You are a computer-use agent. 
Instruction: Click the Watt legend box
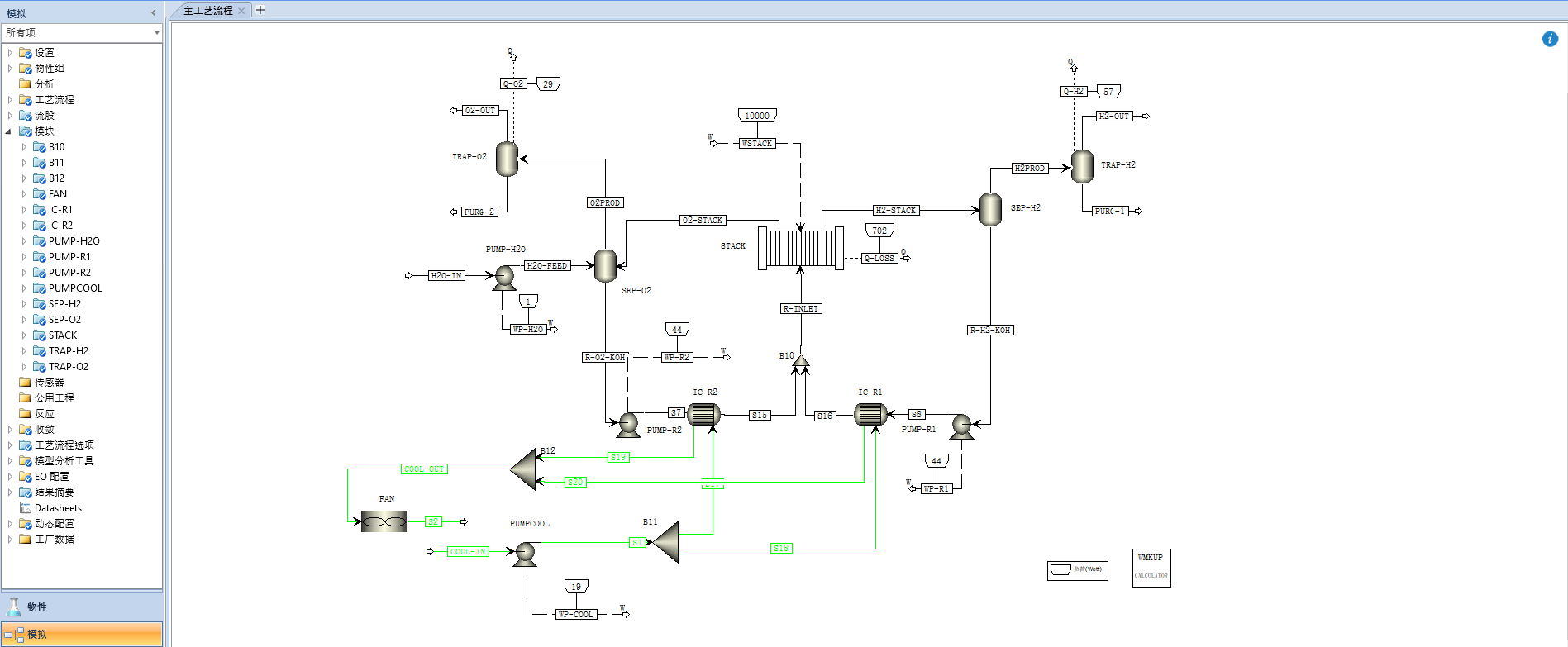pos(1078,570)
